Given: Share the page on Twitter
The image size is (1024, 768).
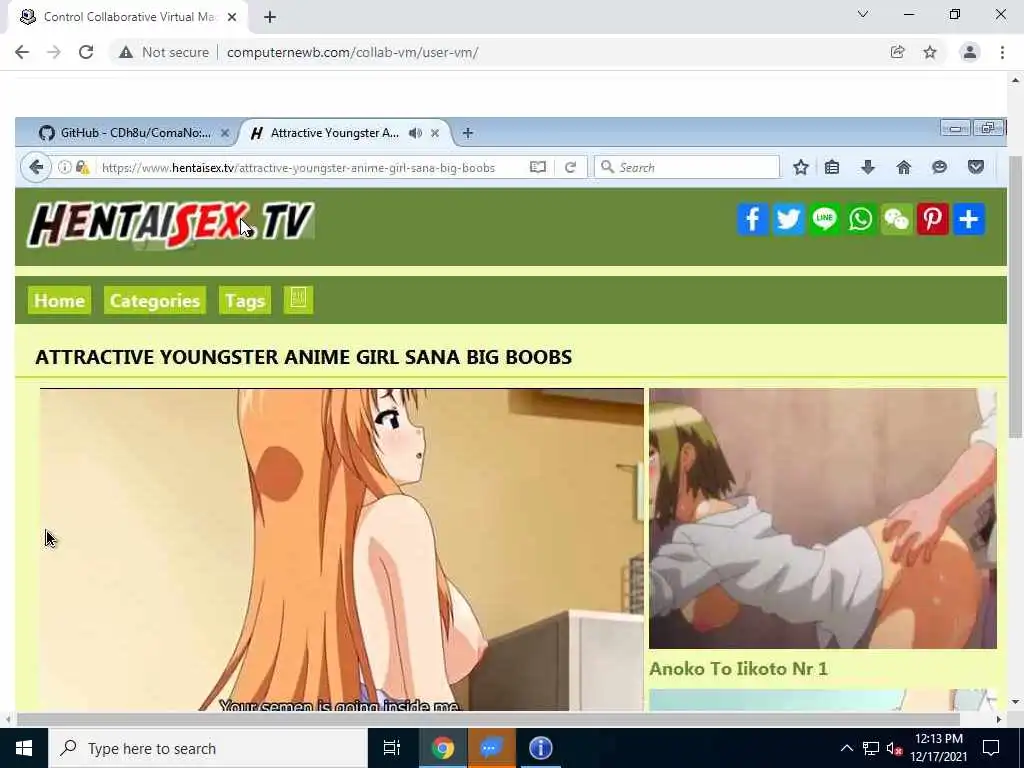Looking at the screenshot, I should pyautogui.click(x=789, y=219).
